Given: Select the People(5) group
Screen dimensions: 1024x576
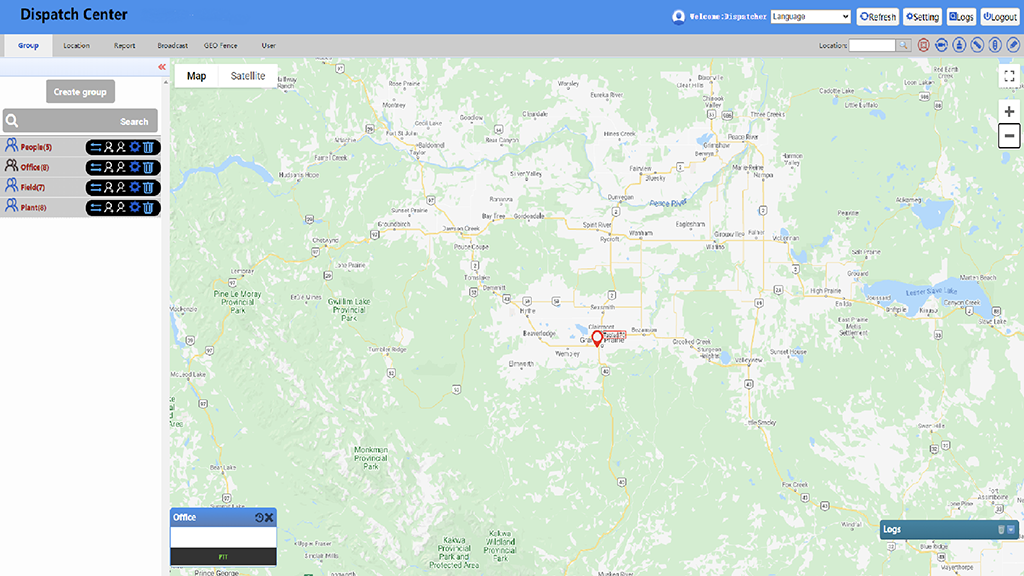Looking at the screenshot, I should 36,148.
